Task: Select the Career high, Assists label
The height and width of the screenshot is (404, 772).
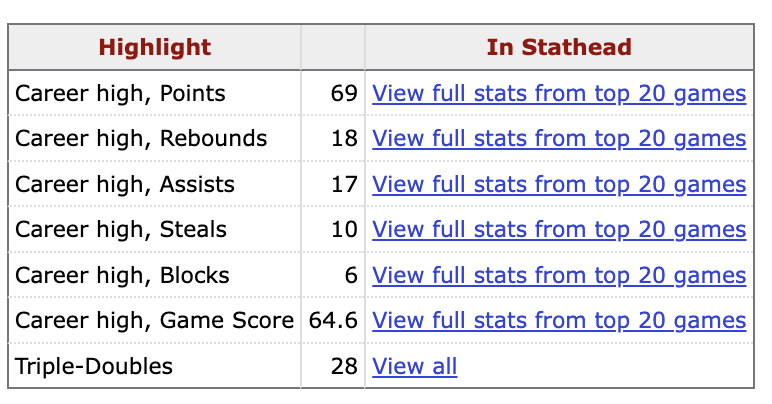Action: pyautogui.click(x=125, y=185)
